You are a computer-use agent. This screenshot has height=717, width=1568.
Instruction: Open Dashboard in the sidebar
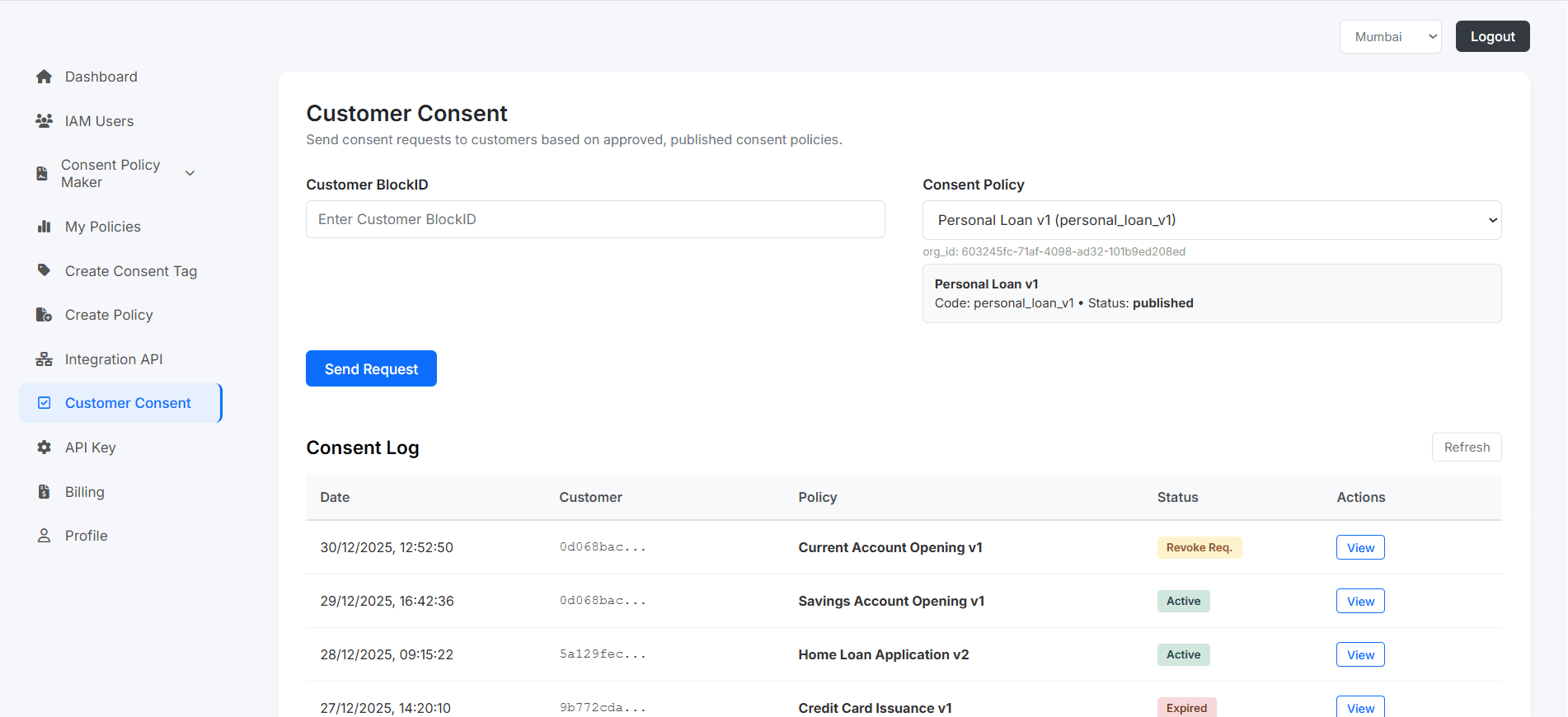click(101, 77)
